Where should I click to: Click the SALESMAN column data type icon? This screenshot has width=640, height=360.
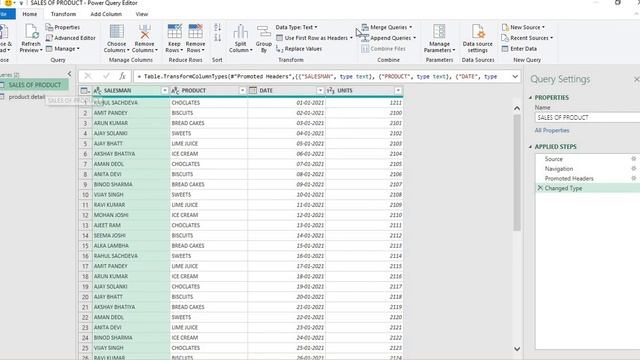[98, 91]
